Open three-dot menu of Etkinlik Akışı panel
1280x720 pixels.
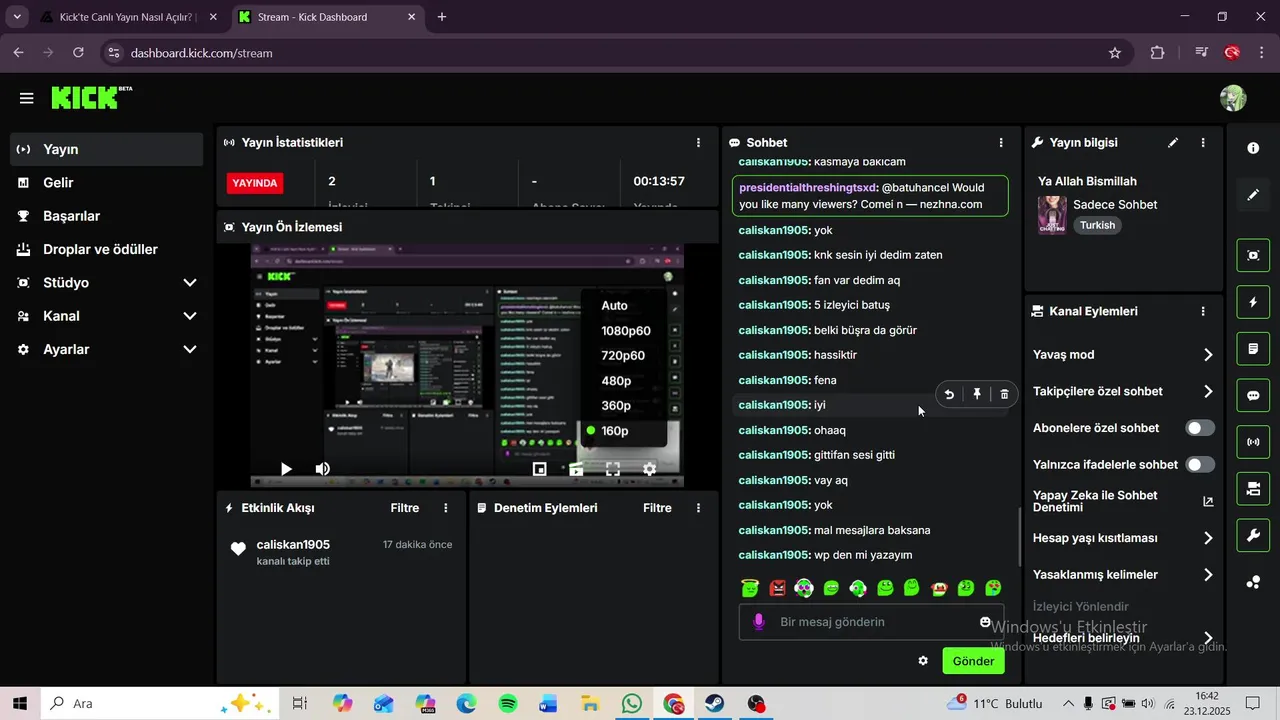click(x=446, y=508)
